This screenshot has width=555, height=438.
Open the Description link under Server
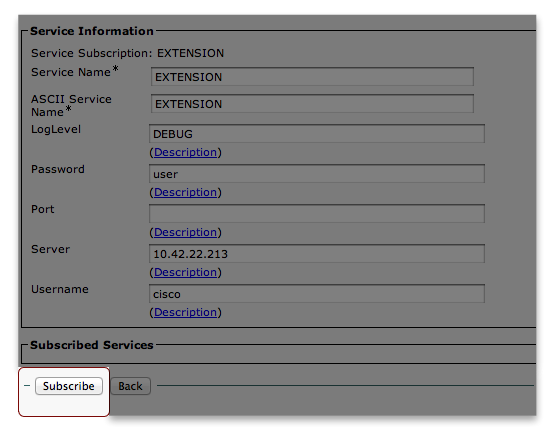click(185, 272)
